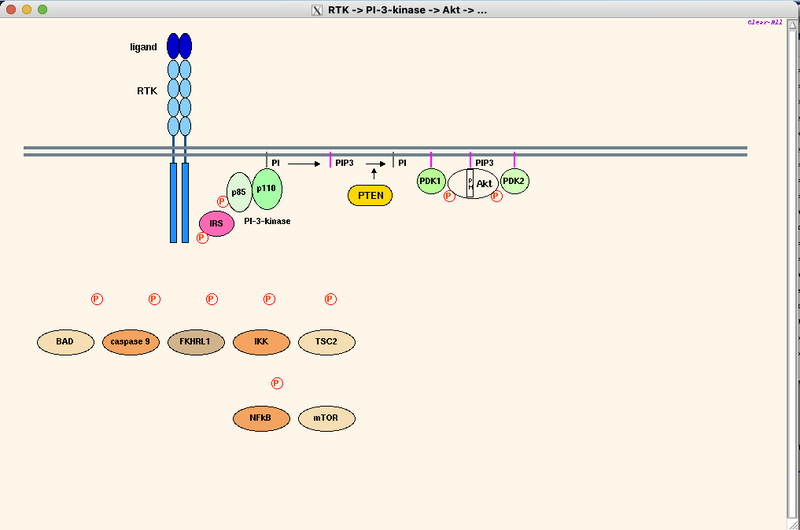Click the scroll-up arrow of vertical scrollbar
The image size is (800, 530).
793,24
